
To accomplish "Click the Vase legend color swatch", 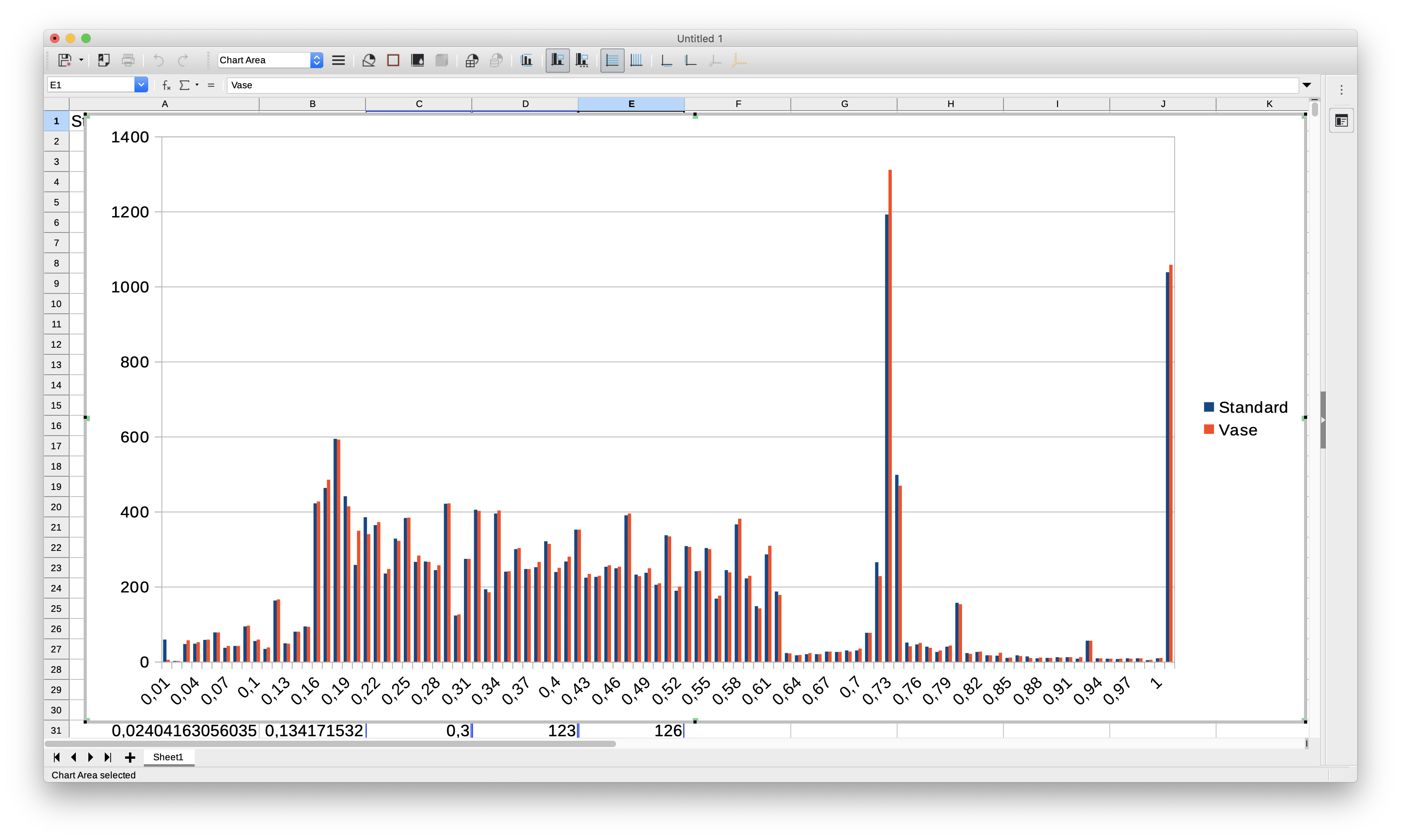I will tap(1208, 430).
